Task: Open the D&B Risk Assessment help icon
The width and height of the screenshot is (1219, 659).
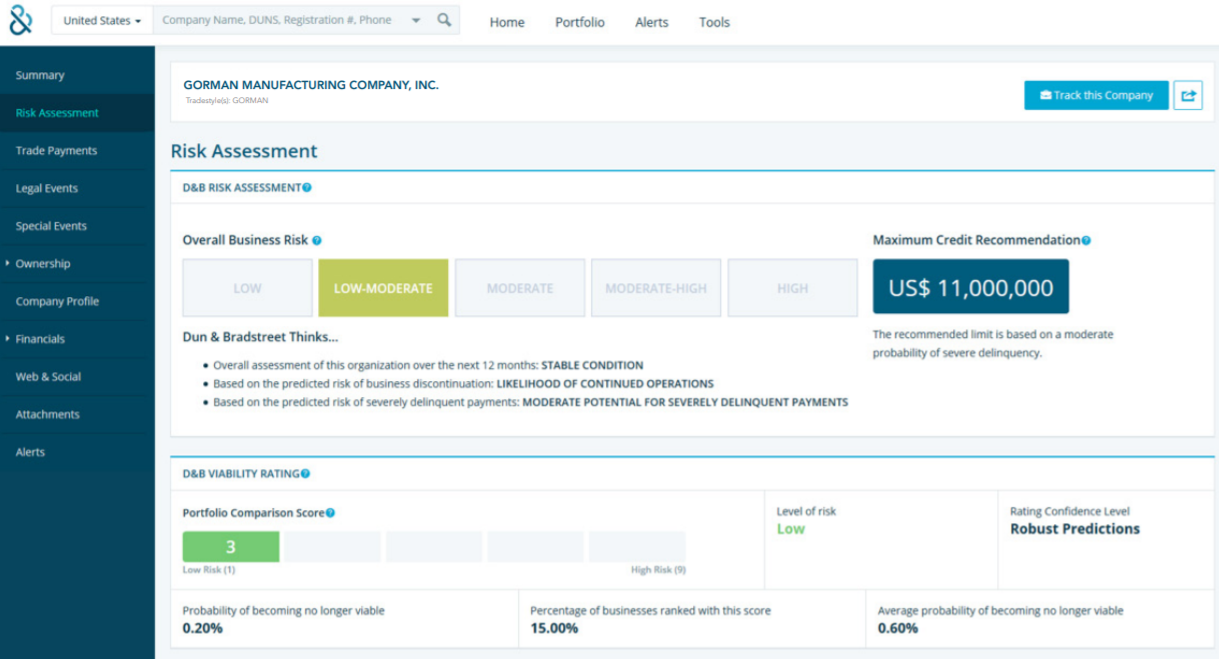Action: (307, 187)
